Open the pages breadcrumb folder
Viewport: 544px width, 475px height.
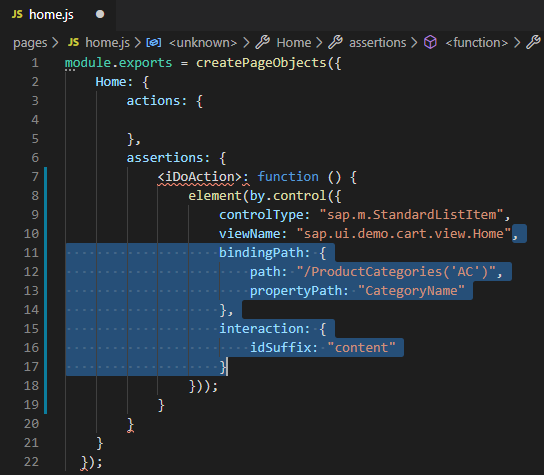pos(30,43)
